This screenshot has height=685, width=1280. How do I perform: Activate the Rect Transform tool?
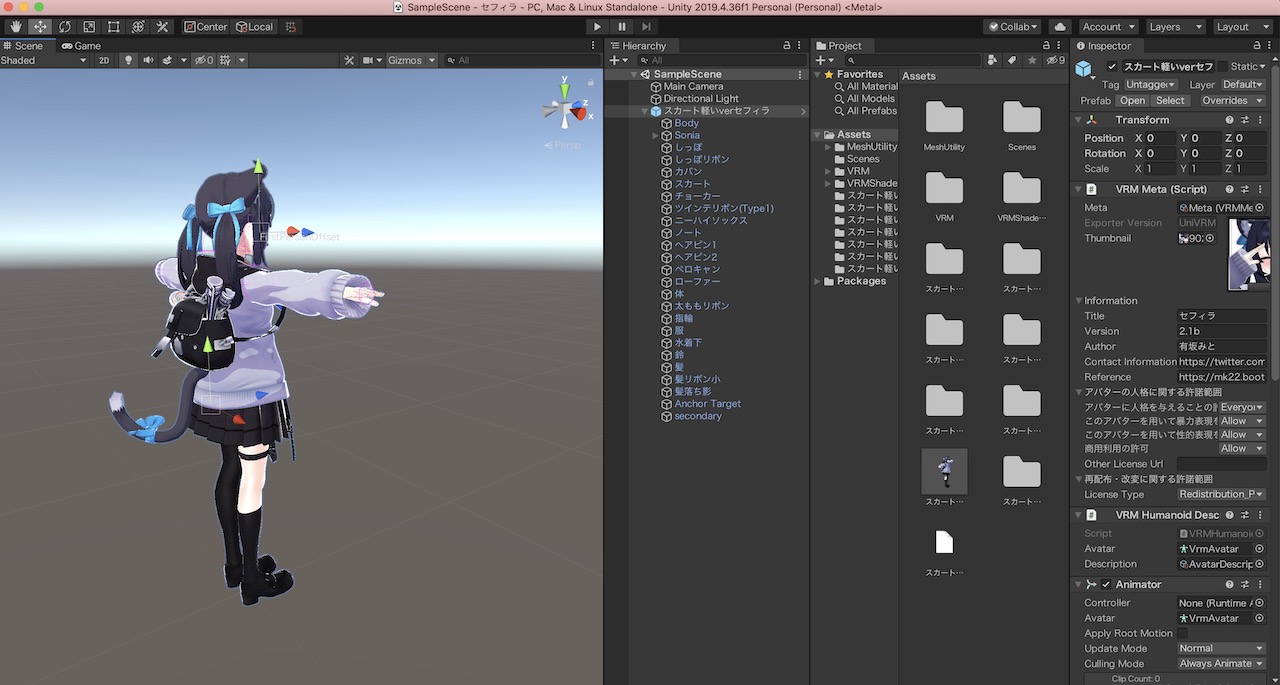tap(112, 26)
